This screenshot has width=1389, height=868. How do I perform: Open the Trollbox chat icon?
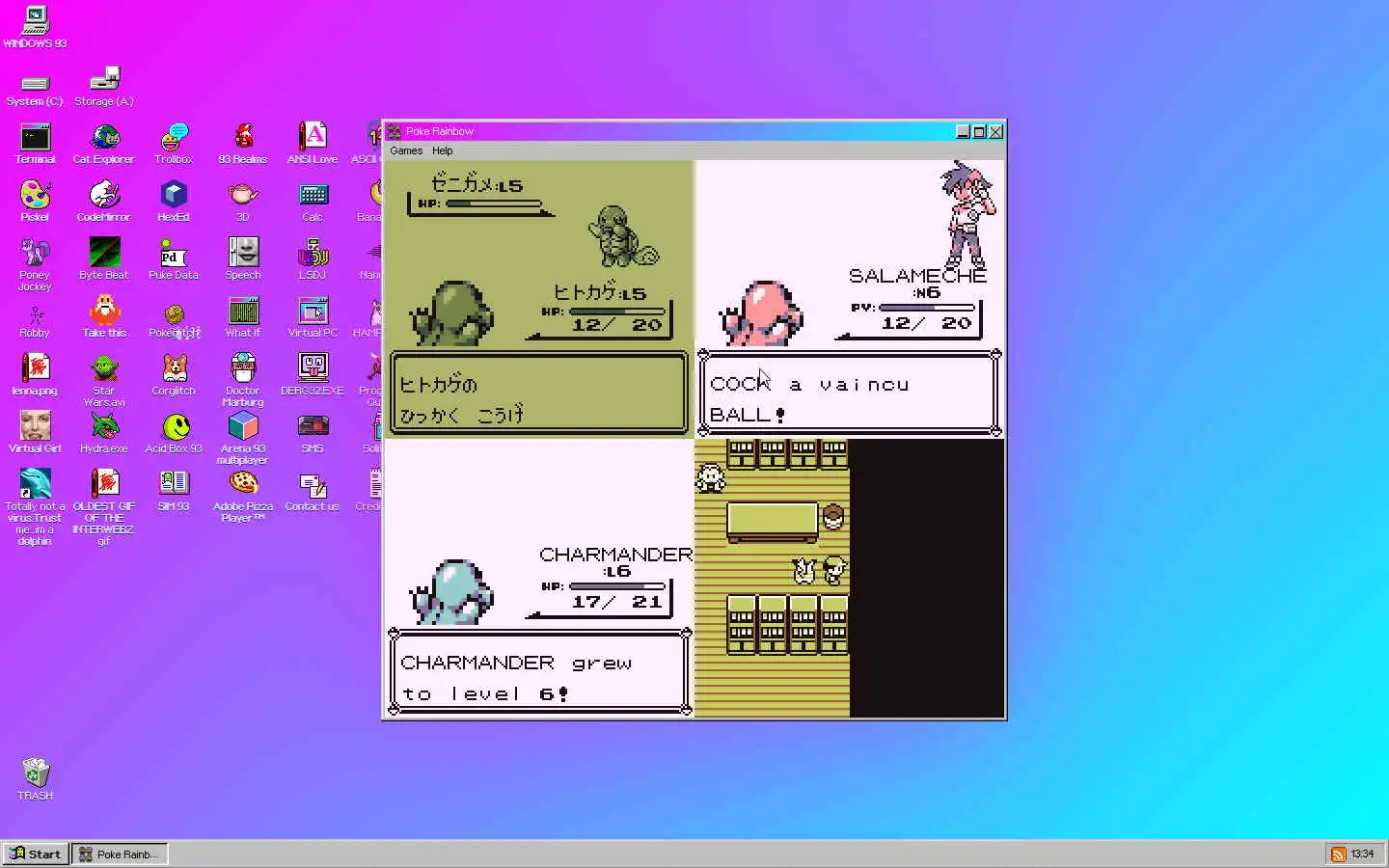pos(174,144)
